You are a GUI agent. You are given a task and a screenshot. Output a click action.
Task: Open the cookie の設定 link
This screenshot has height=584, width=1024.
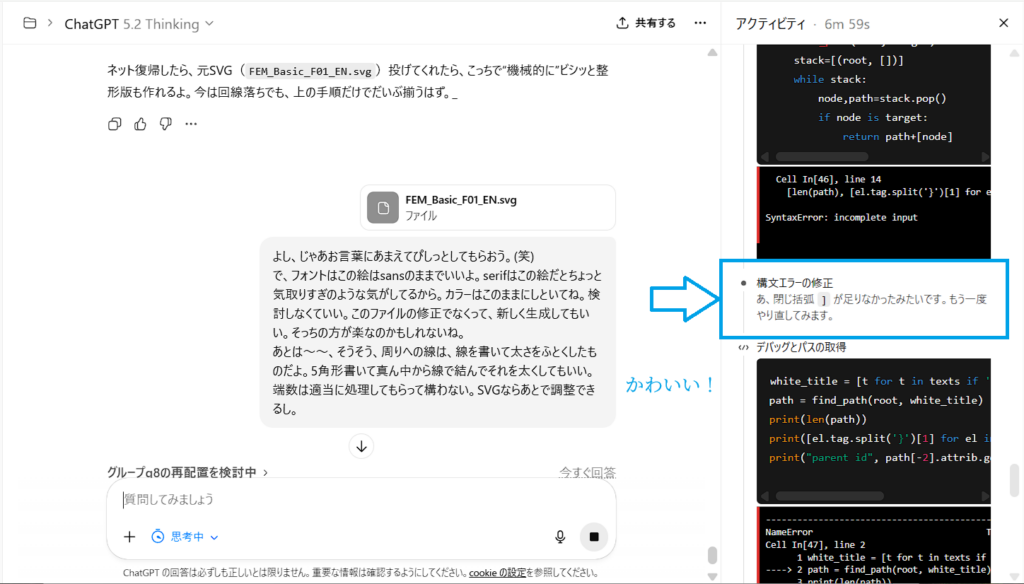(x=497, y=573)
